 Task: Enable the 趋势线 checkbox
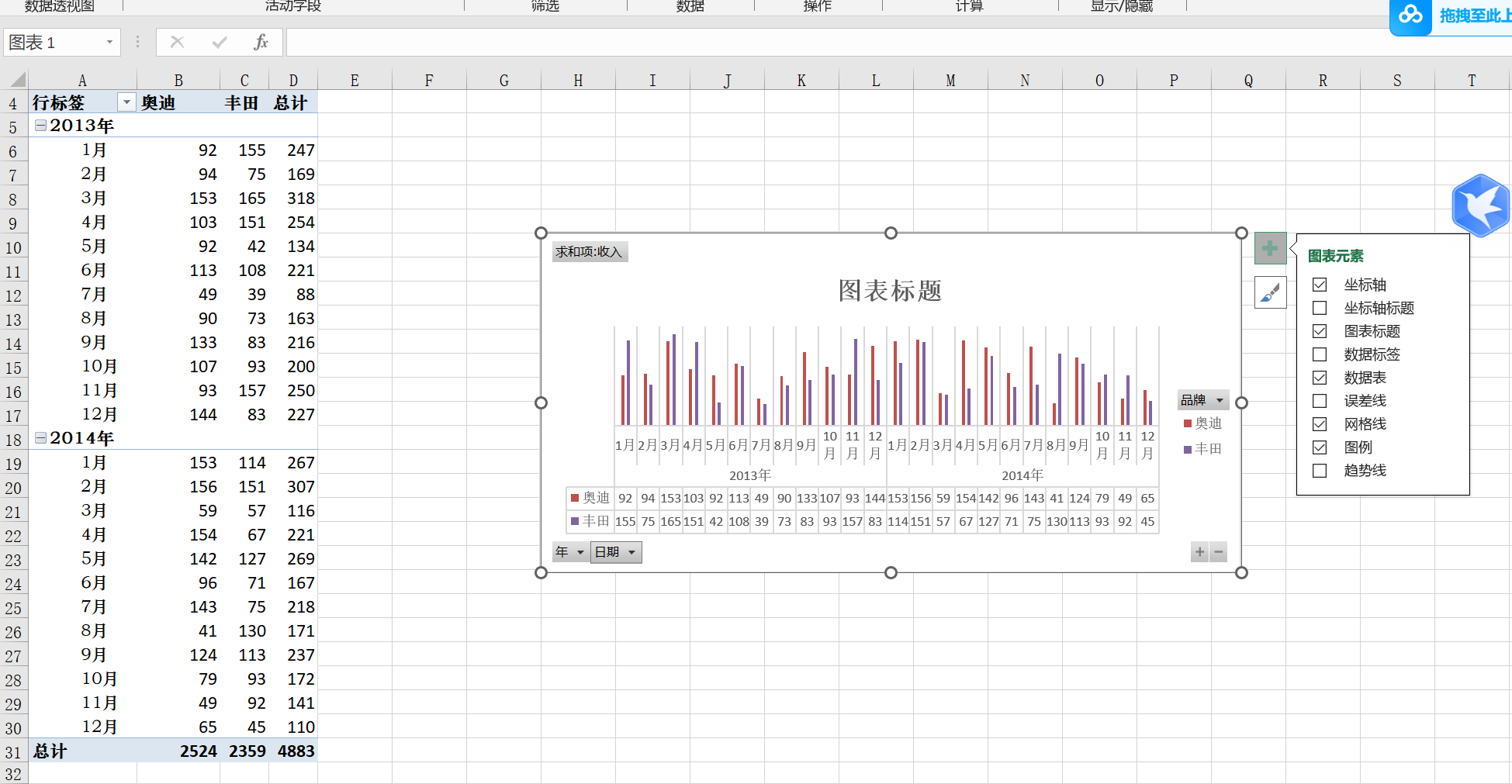[1320, 471]
